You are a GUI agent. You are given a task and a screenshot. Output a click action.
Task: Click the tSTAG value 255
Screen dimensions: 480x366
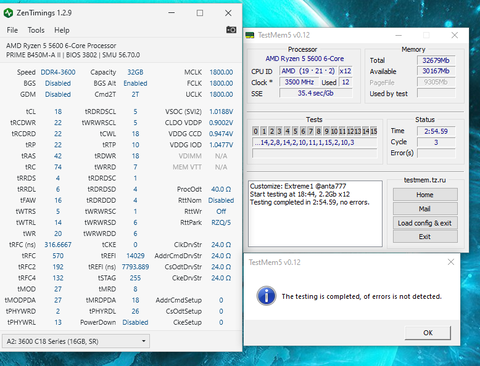(135, 278)
